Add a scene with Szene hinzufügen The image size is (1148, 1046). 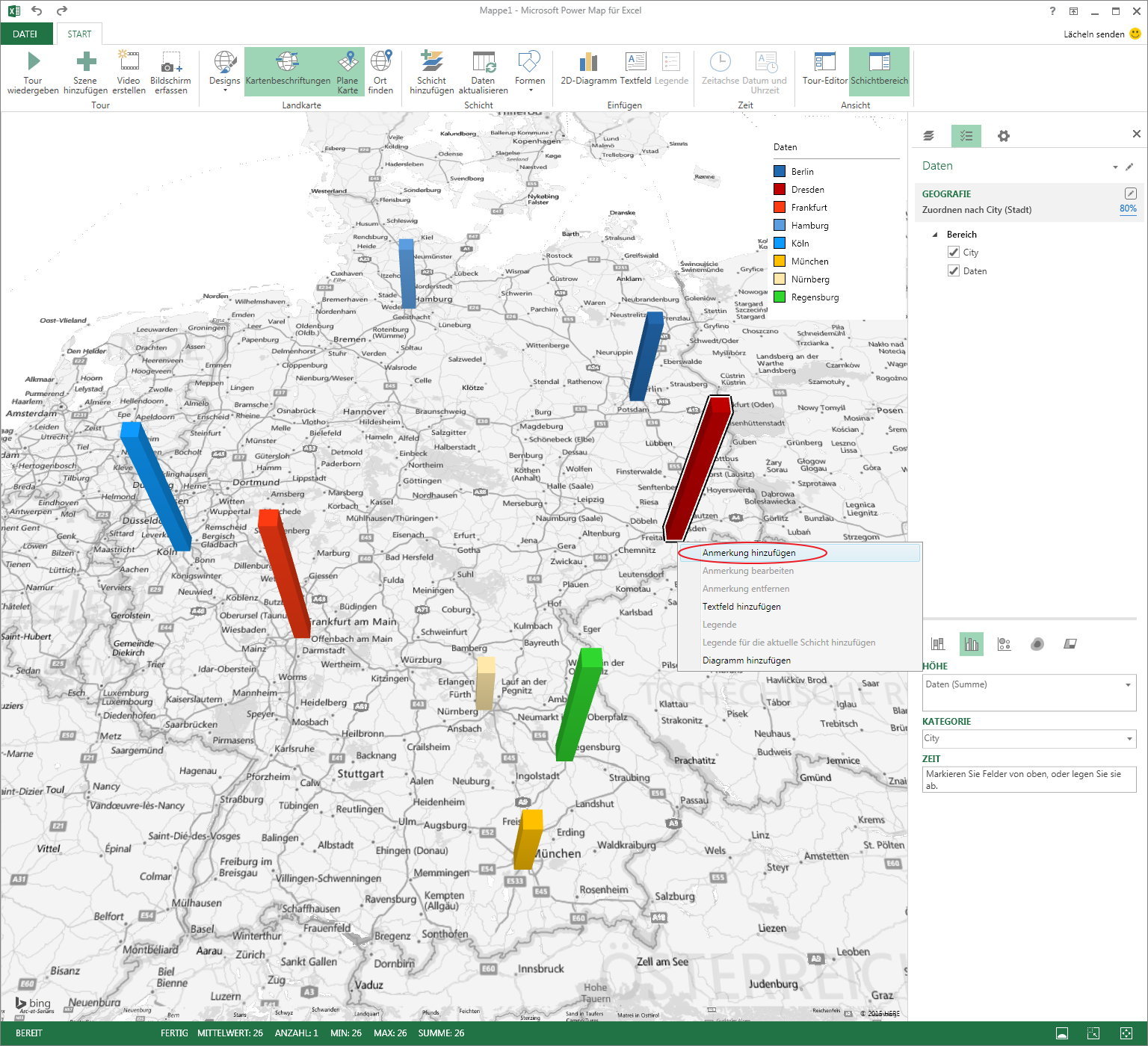click(x=85, y=72)
